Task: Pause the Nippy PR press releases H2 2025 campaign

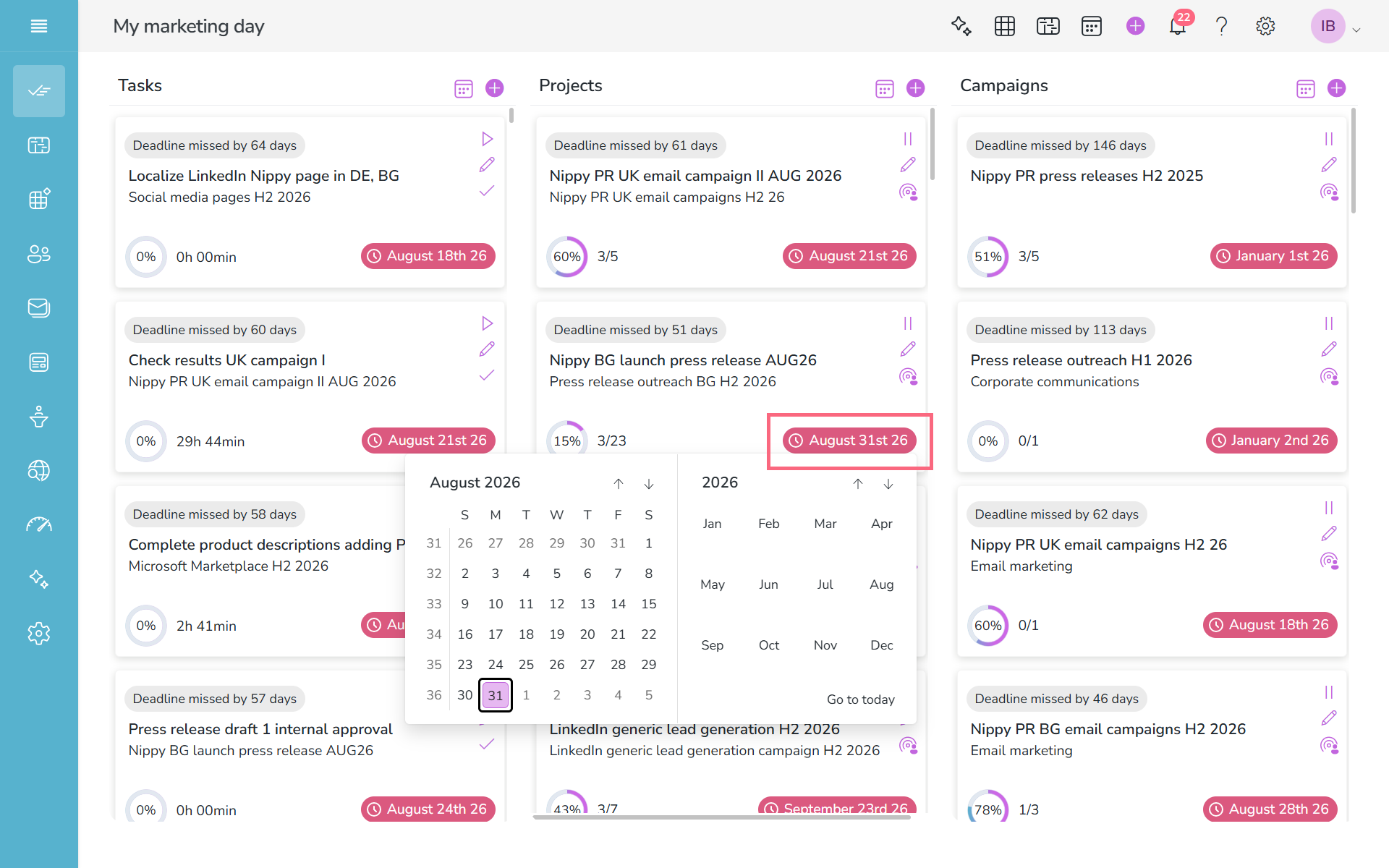Action: point(1329,139)
